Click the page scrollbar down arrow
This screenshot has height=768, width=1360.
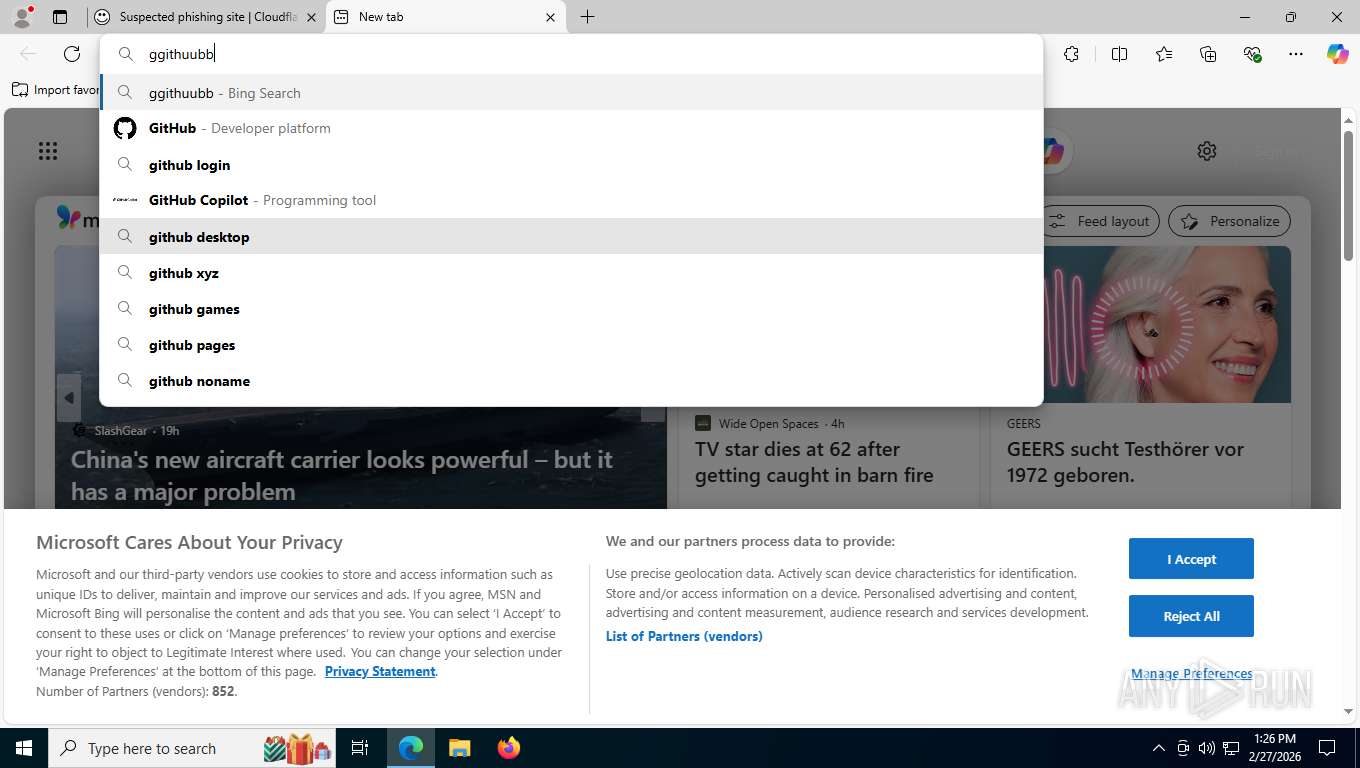pyautogui.click(x=1349, y=711)
